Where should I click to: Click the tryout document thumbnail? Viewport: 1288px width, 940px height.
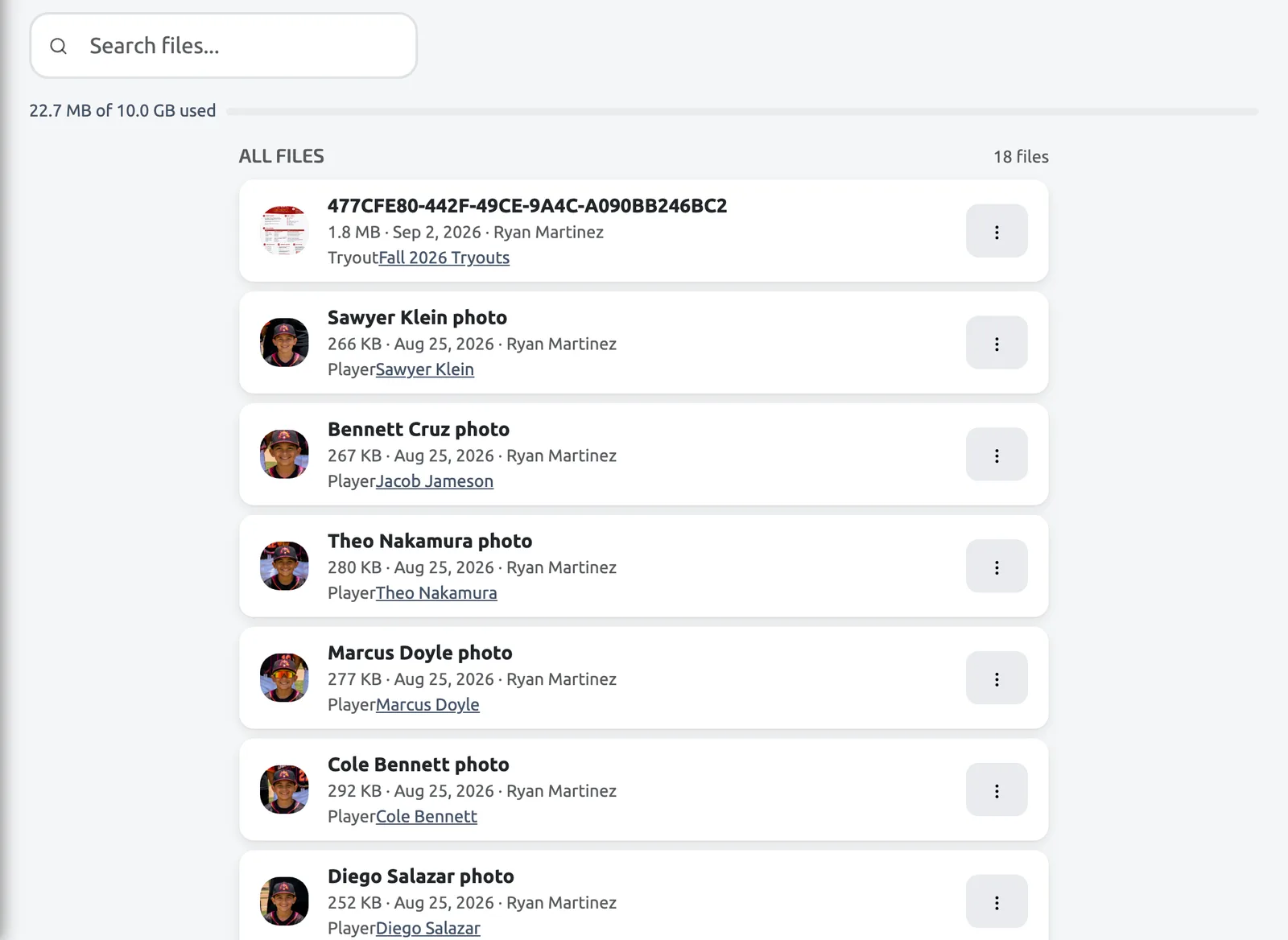pyautogui.click(x=284, y=231)
